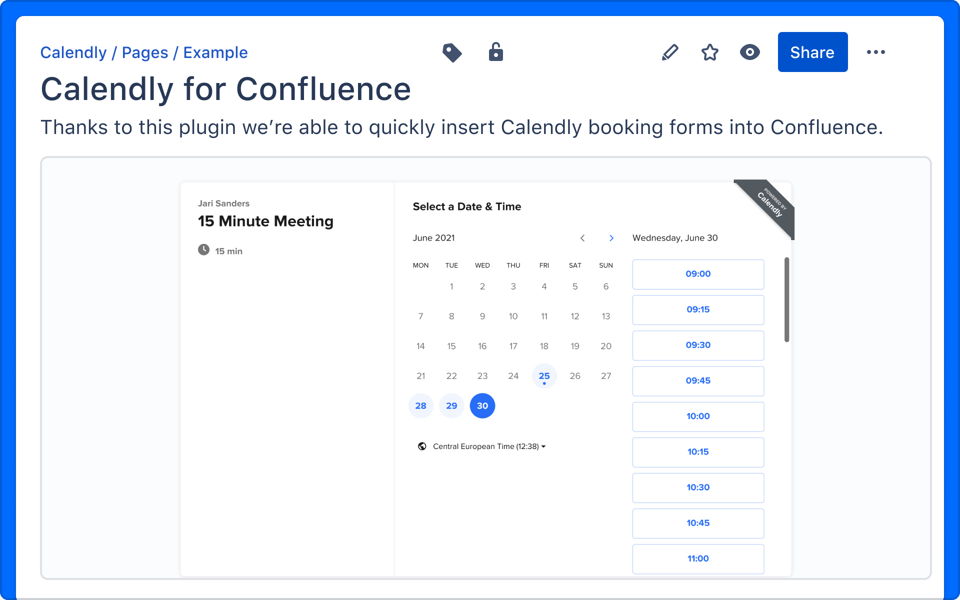Image resolution: width=960 pixels, height=600 pixels.
Task: Choose the 10:30 time slot
Action: [698, 488]
